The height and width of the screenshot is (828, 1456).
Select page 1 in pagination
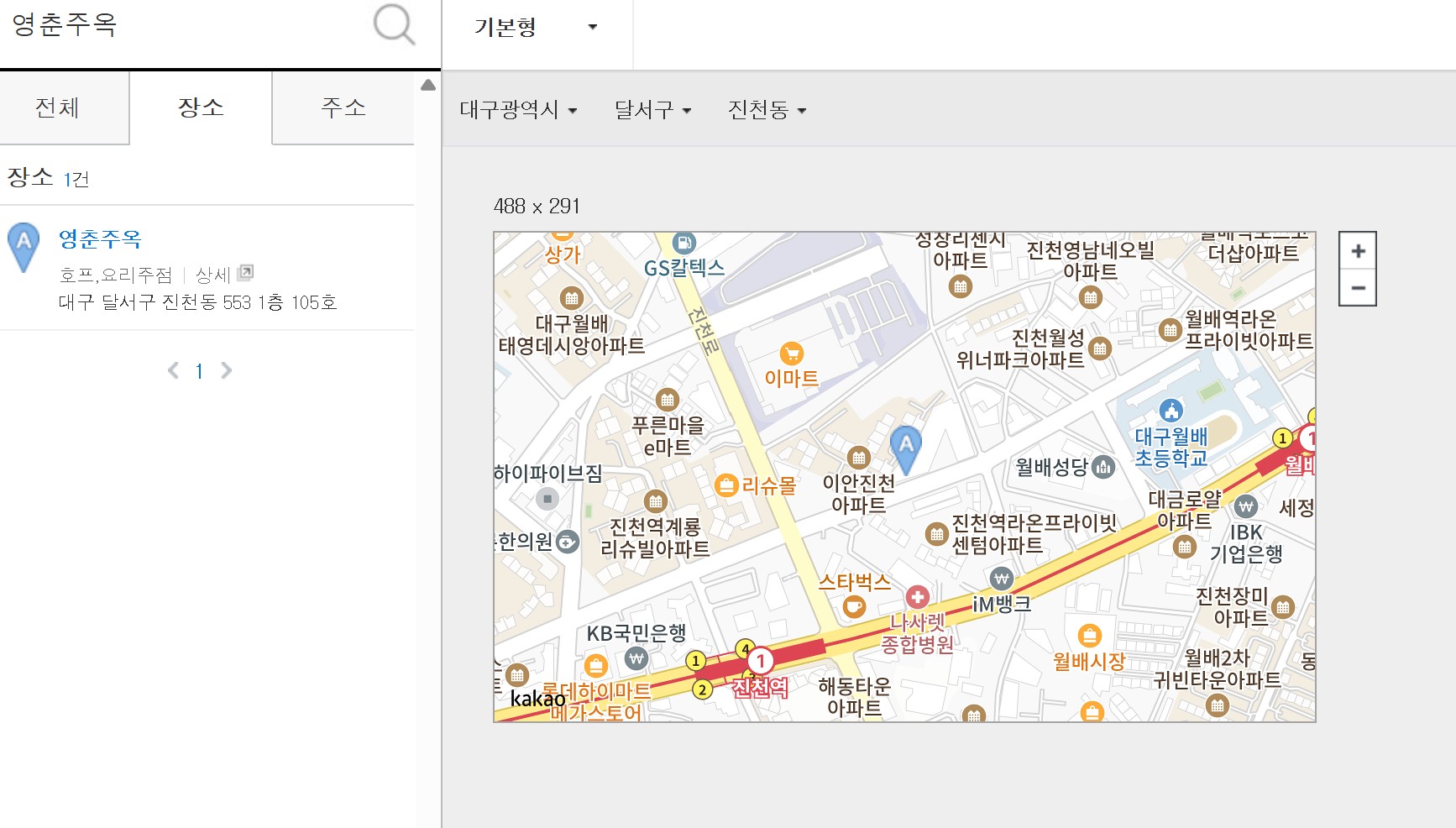click(x=199, y=371)
